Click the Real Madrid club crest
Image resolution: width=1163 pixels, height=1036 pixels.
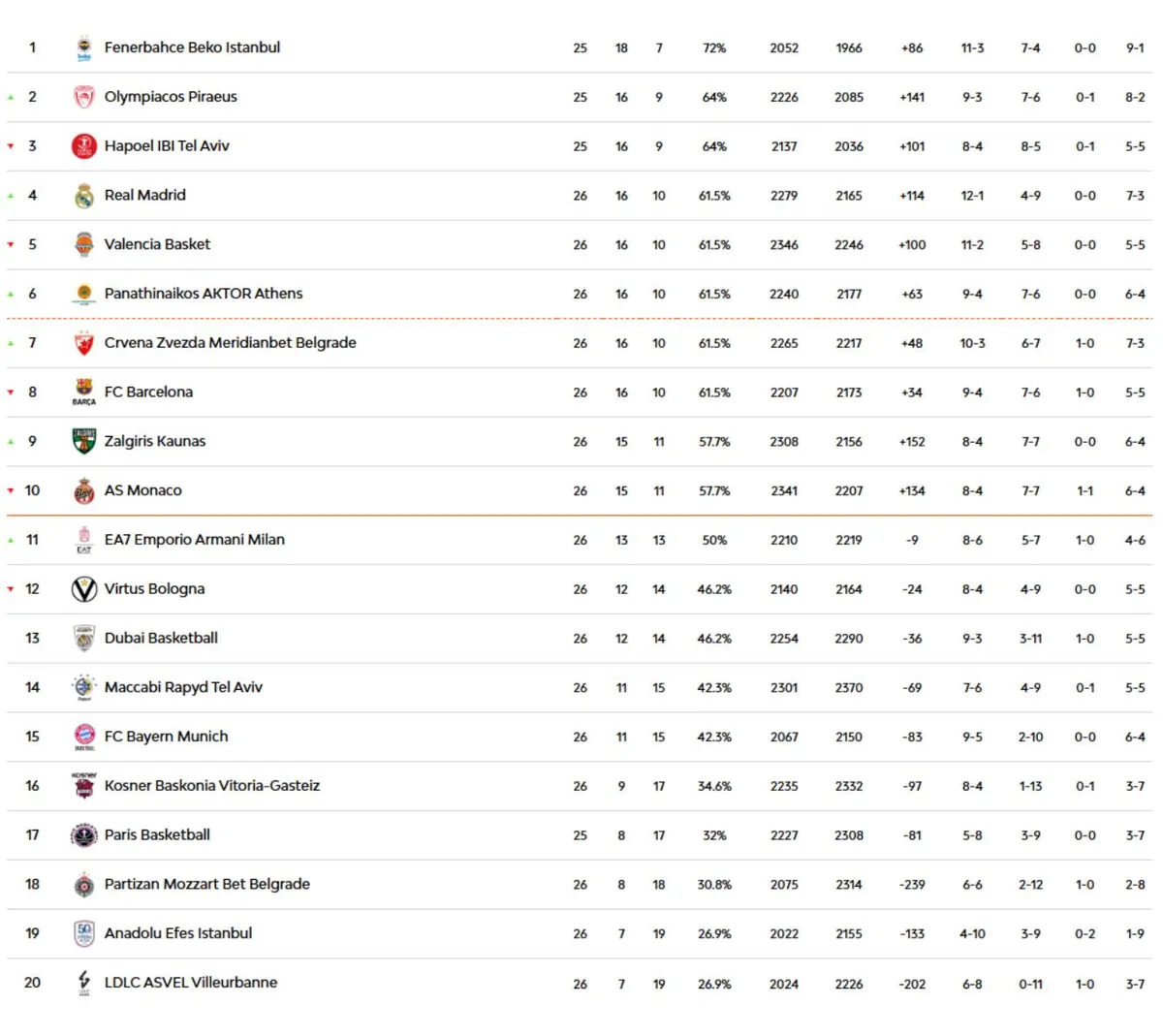pos(84,196)
